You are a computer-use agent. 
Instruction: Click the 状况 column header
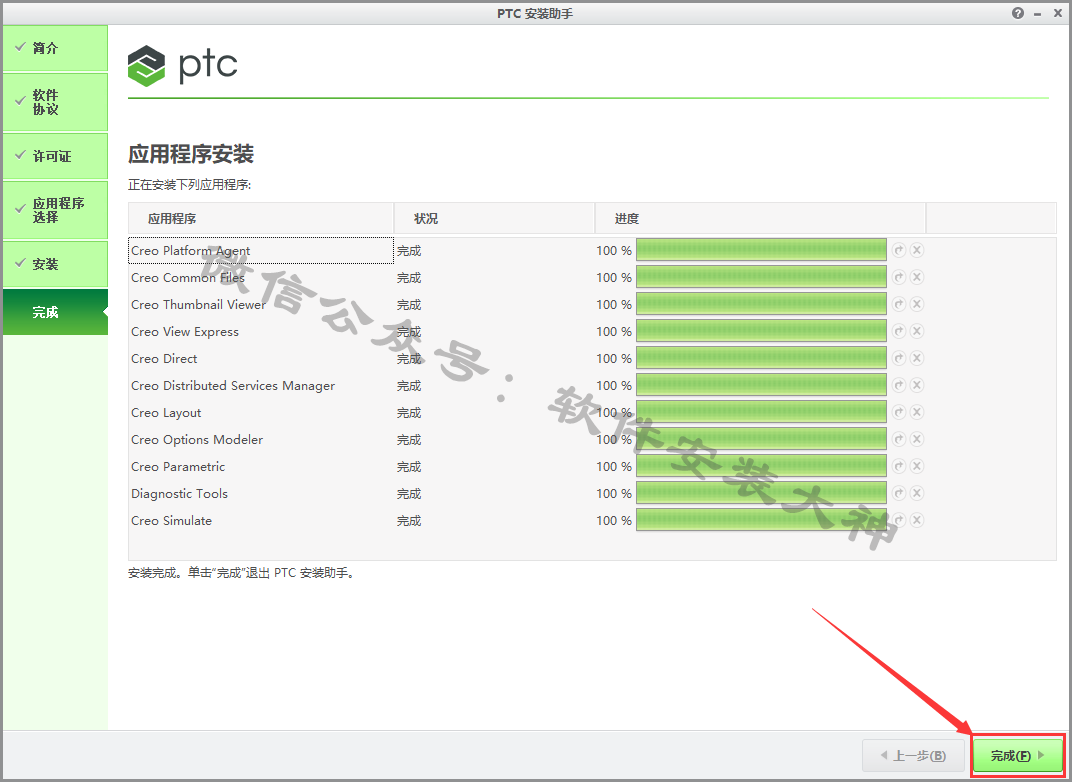point(494,219)
